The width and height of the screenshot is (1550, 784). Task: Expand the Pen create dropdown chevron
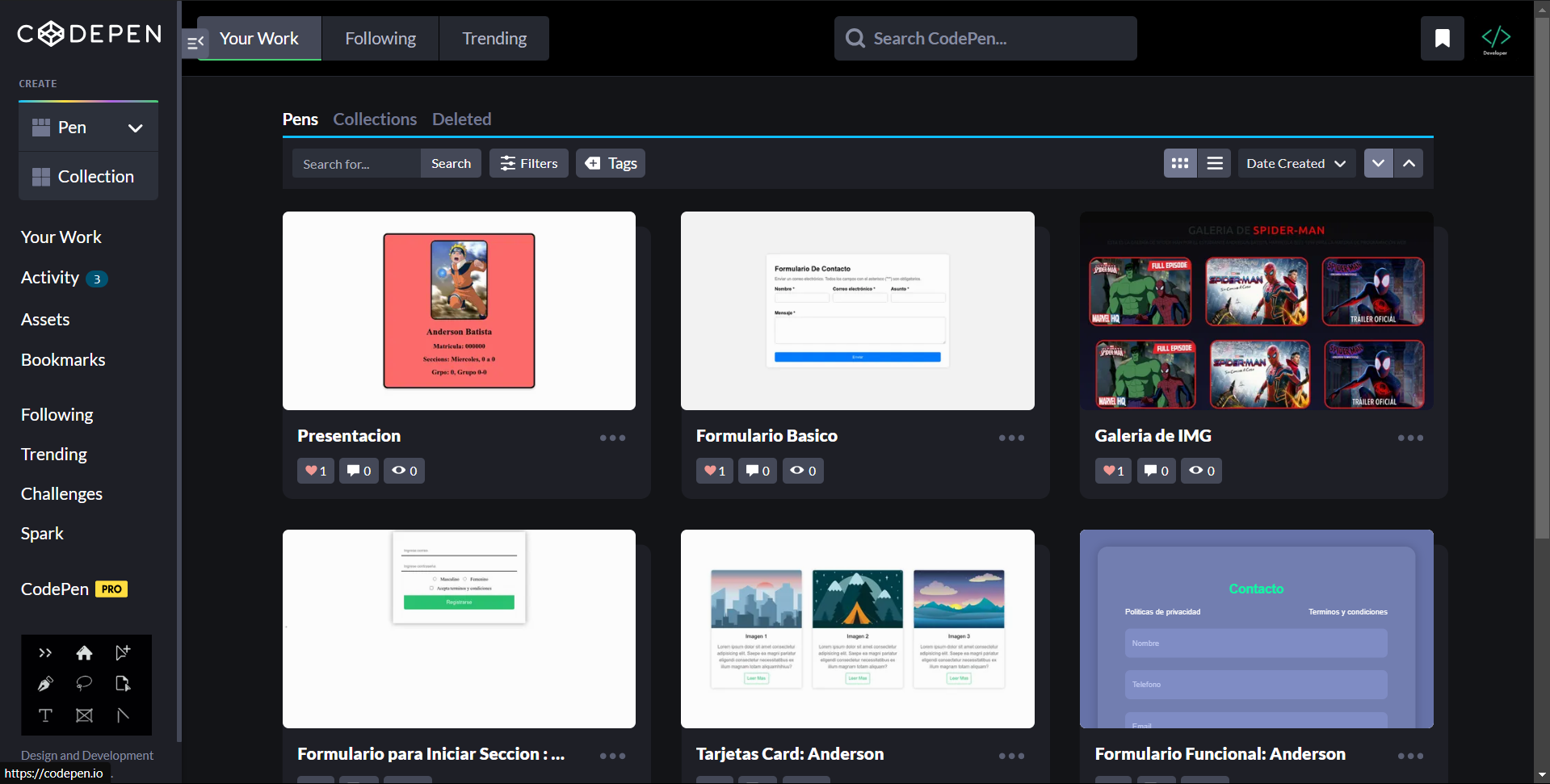point(135,128)
